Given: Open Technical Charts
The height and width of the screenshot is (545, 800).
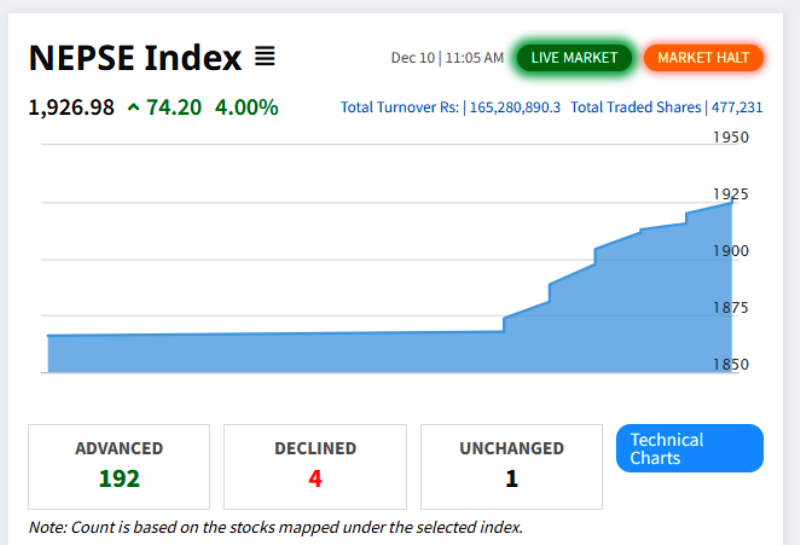Looking at the screenshot, I should (x=689, y=448).
